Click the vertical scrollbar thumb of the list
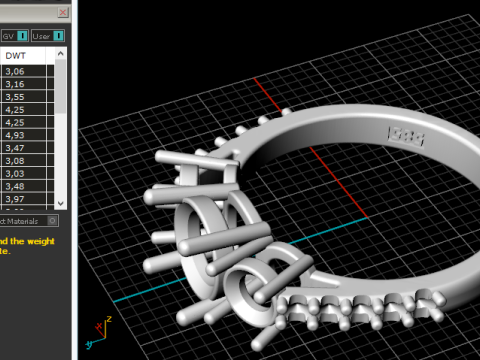The width and height of the screenshot is (480, 360). tap(61, 86)
